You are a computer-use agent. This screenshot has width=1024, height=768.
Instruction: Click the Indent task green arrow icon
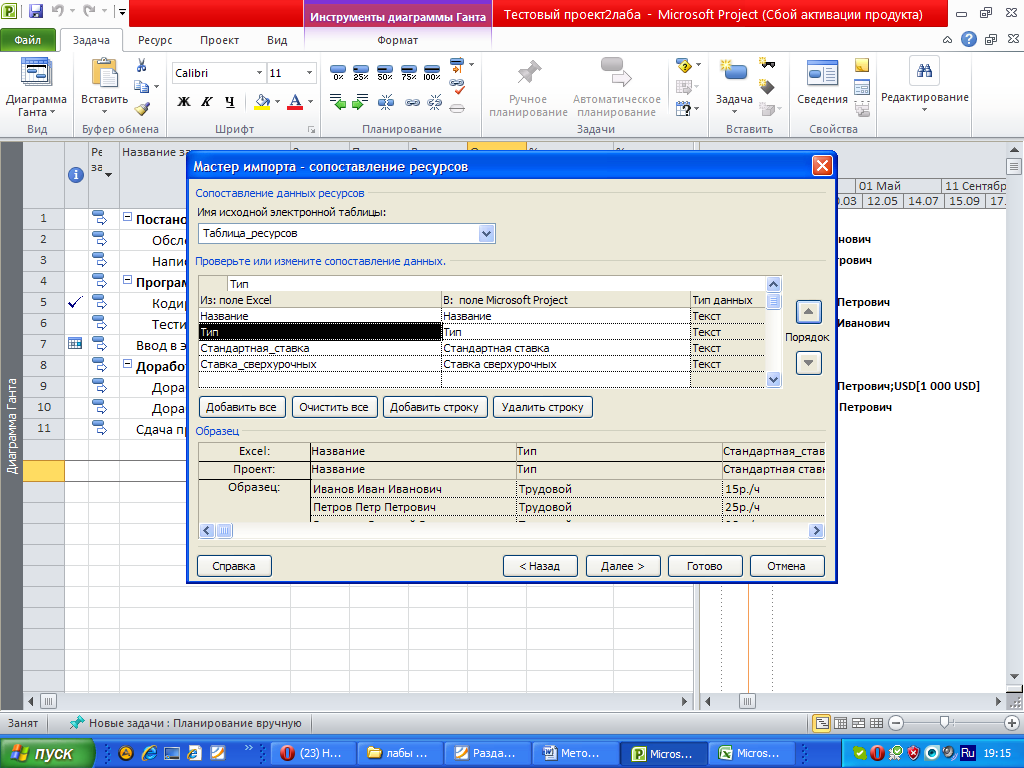pyautogui.click(x=360, y=102)
